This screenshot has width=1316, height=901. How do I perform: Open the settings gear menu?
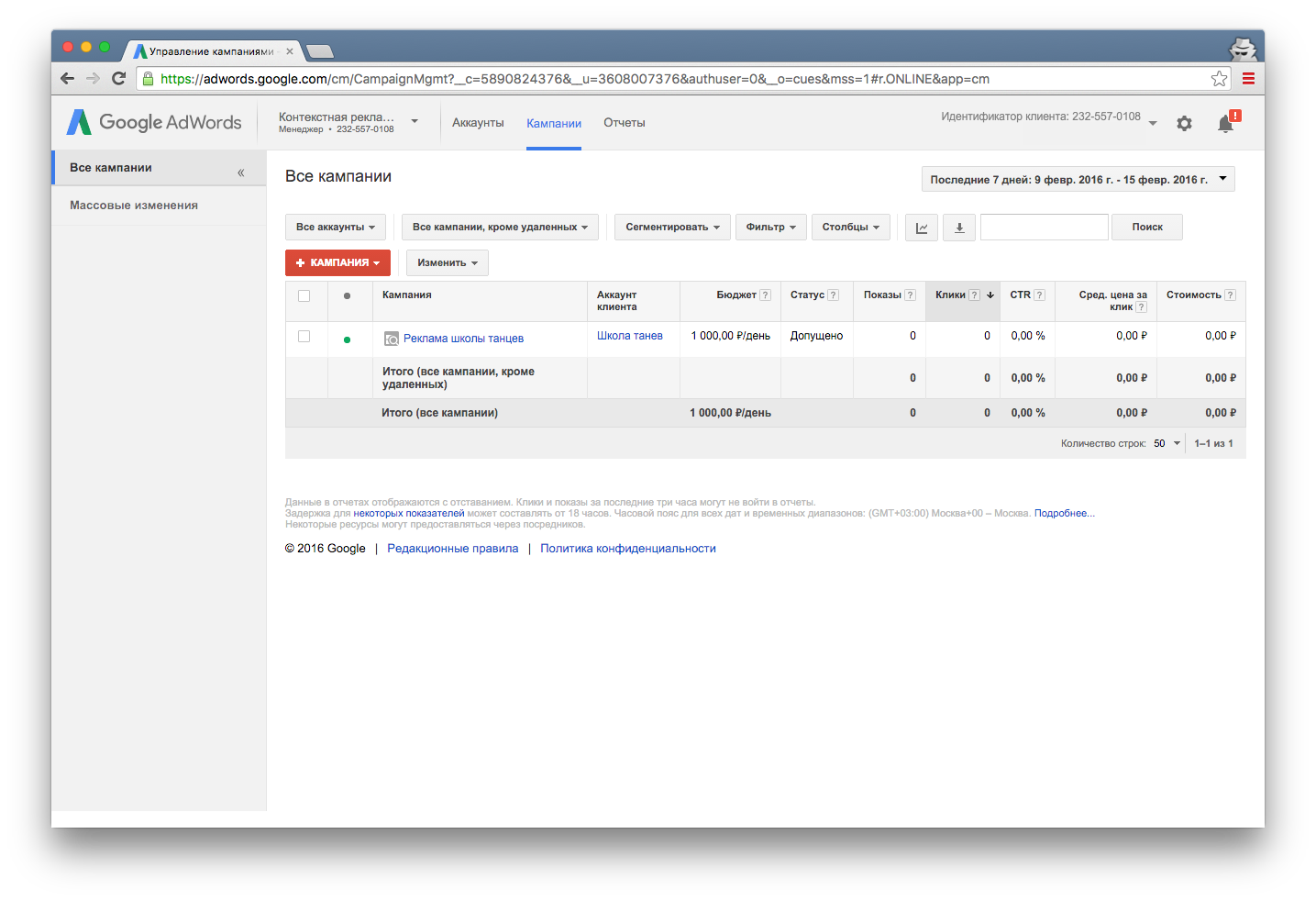[1184, 124]
